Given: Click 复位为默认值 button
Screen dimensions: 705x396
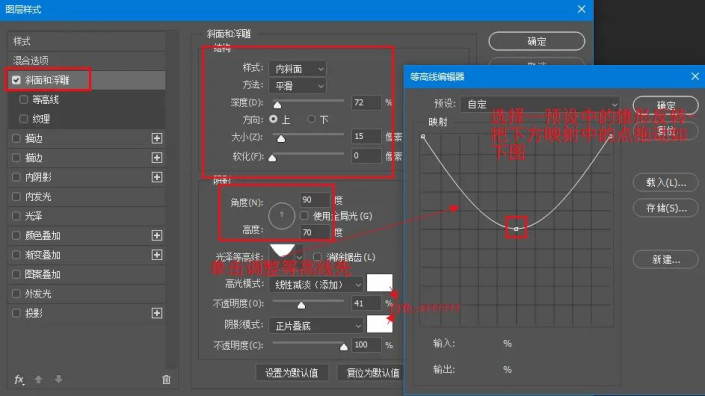Looking at the screenshot, I should [371, 373].
